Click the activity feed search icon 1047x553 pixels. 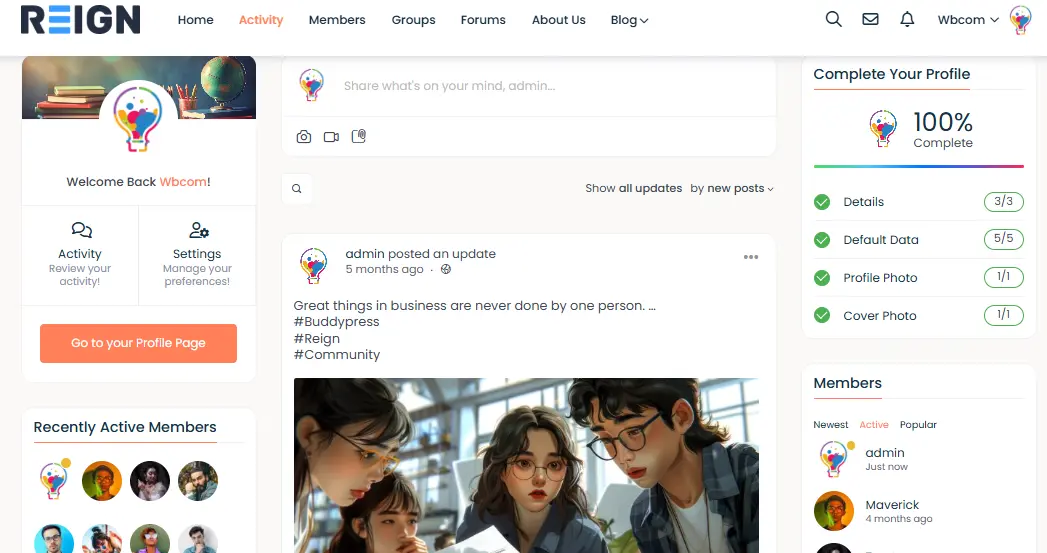click(x=297, y=189)
